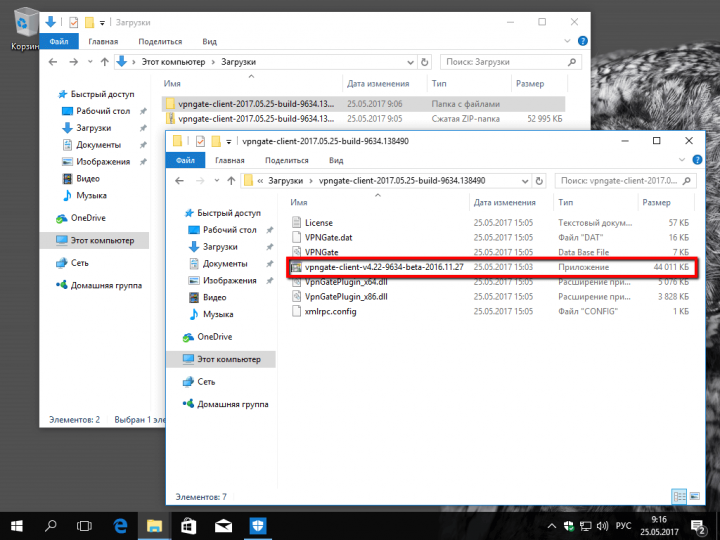Open Windows Start menu

(x=17, y=526)
